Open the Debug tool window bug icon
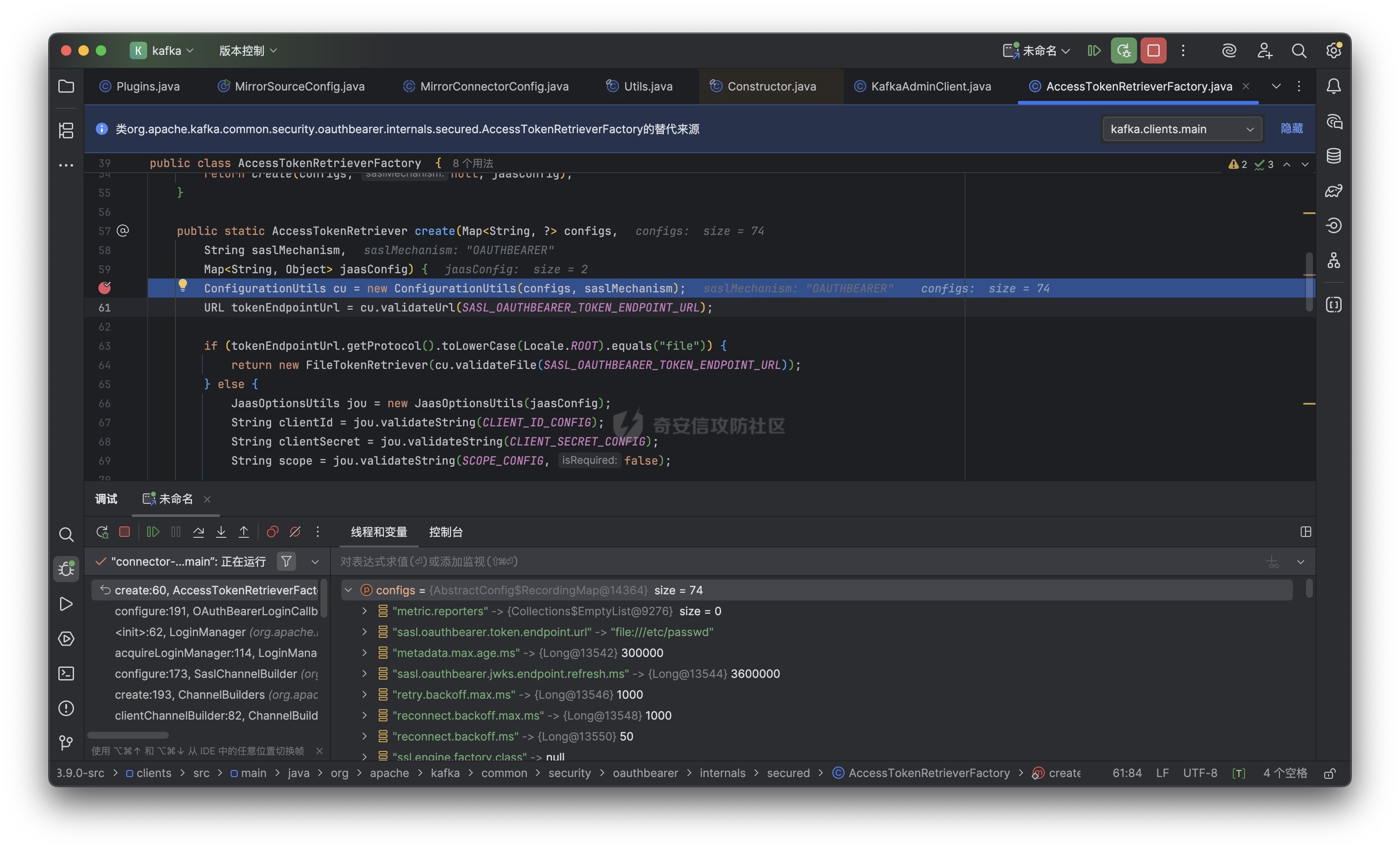 [x=66, y=568]
